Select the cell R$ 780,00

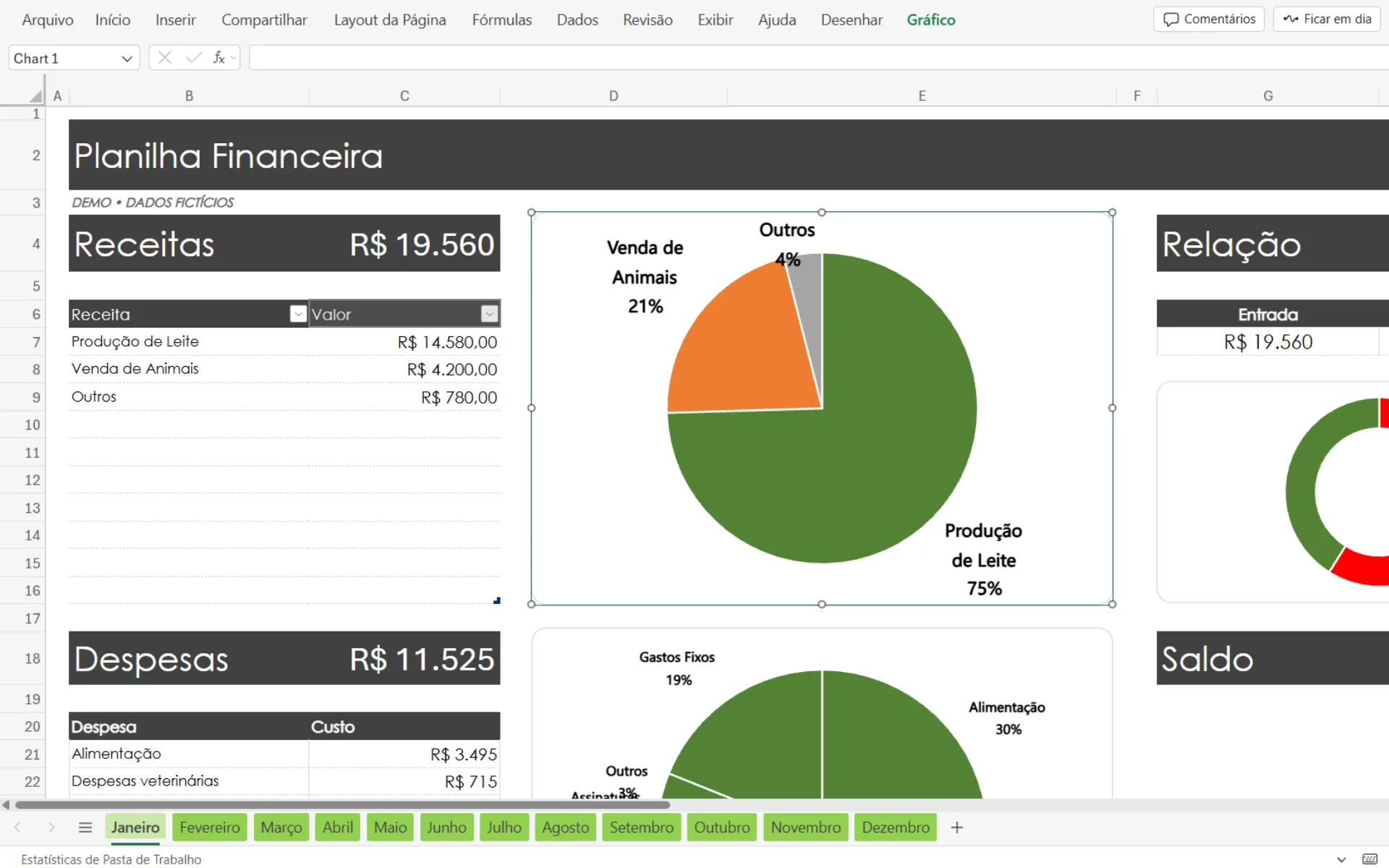404,397
